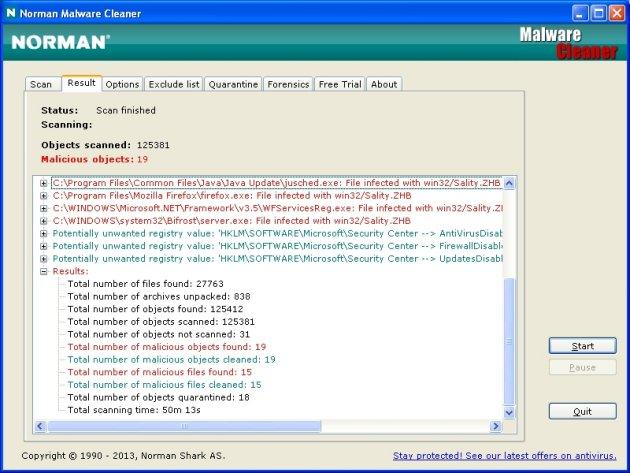Select 'Total number of malicious objects found: 19'
This screenshot has width=630, height=473.
pos(167,347)
